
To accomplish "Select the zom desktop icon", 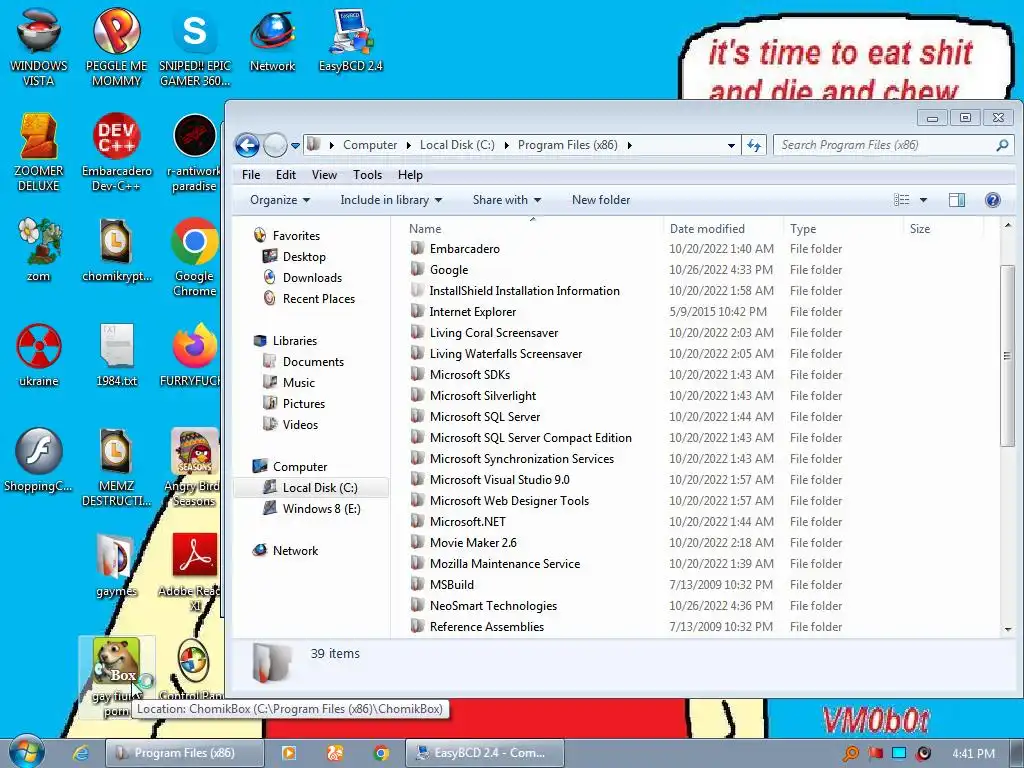I will pos(39,250).
